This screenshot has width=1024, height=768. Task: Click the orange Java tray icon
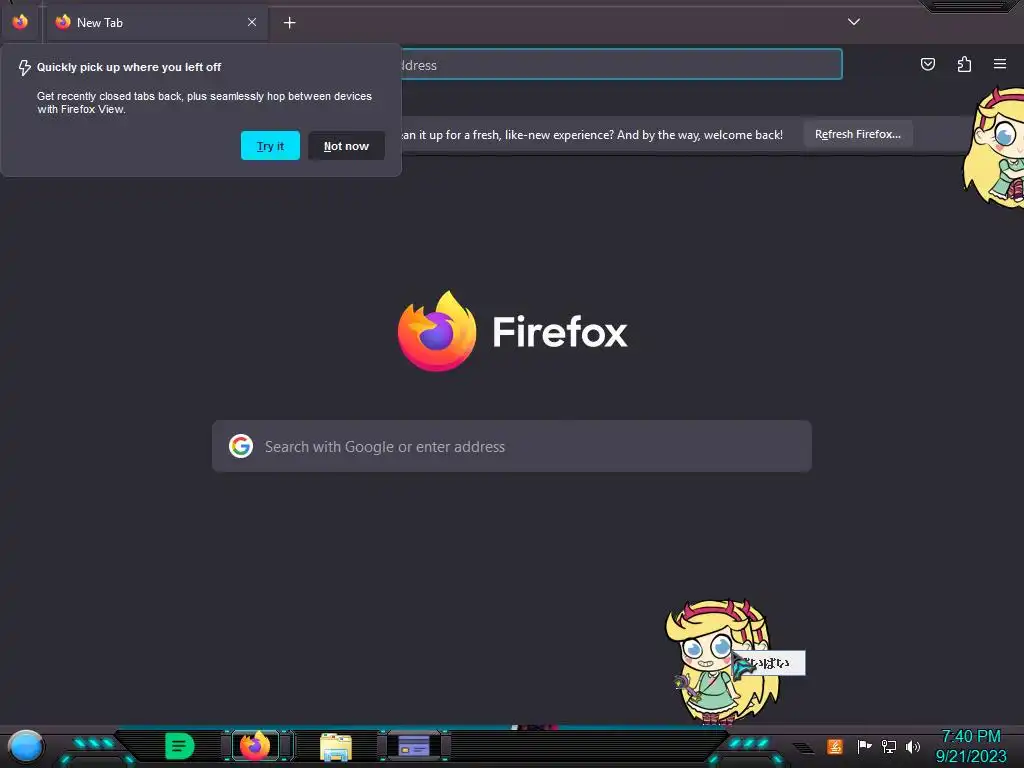pyautogui.click(x=835, y=746)
